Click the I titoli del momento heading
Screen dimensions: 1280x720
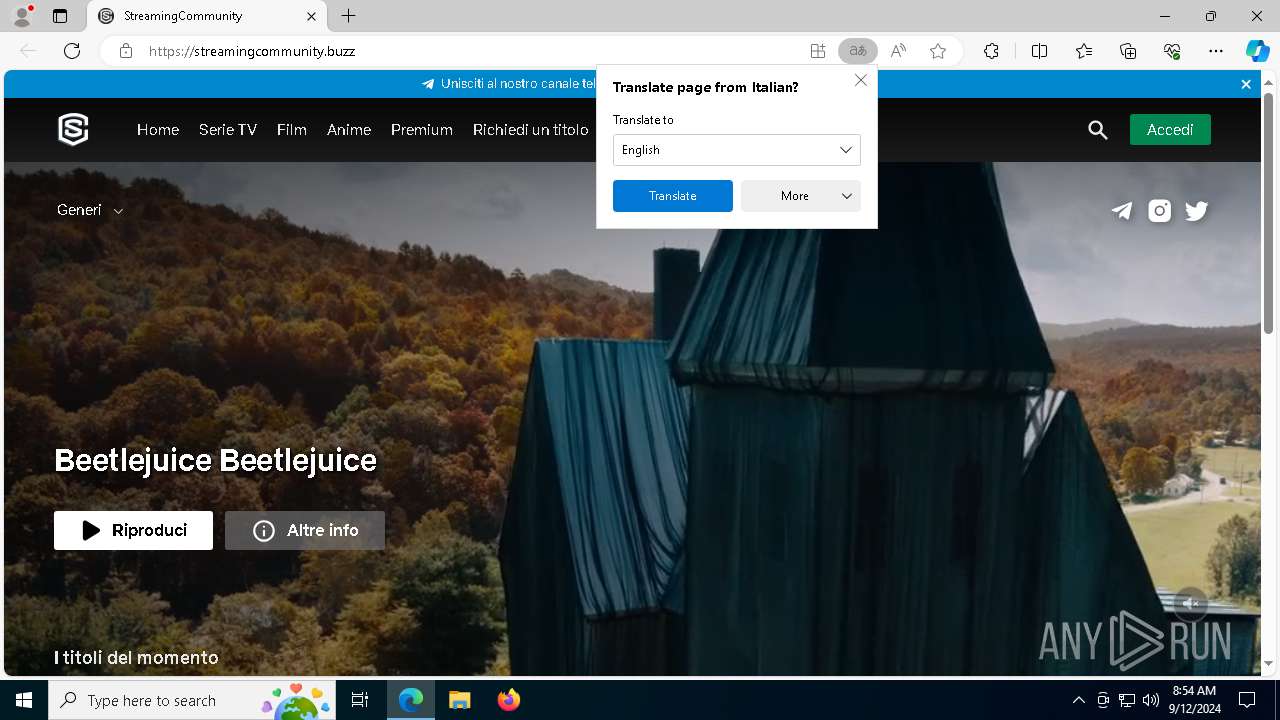pyautogui.click(x=136, y=657)
